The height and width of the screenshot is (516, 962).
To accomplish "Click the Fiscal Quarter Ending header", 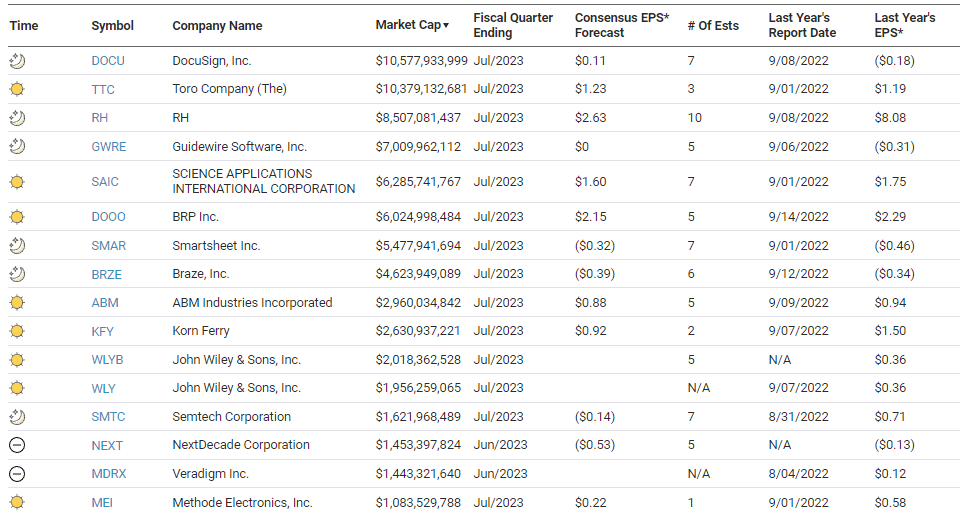I will (x=513, y=25).
